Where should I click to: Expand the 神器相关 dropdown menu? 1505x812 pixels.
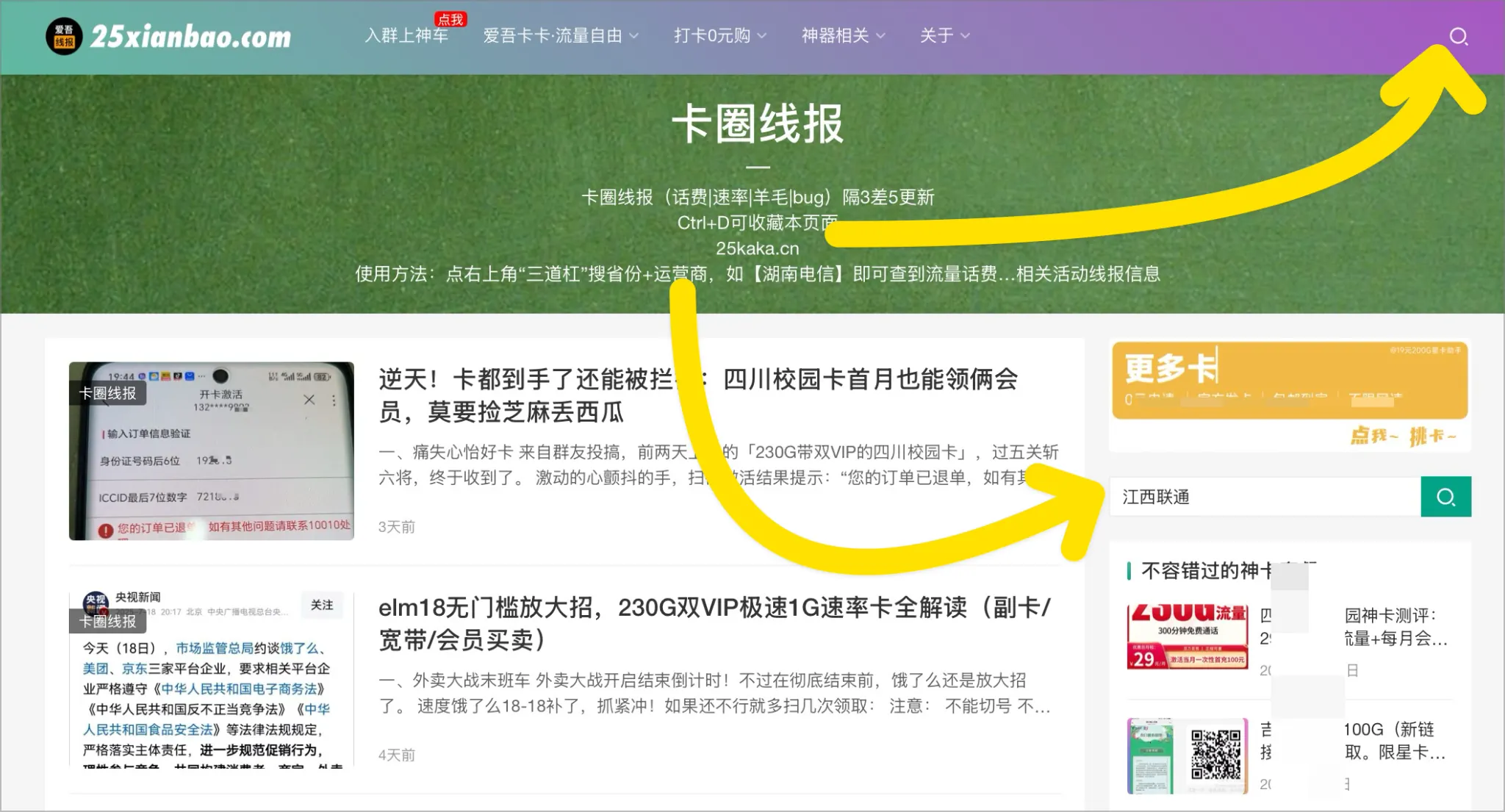pyautogui.click(x=843, y=35)
